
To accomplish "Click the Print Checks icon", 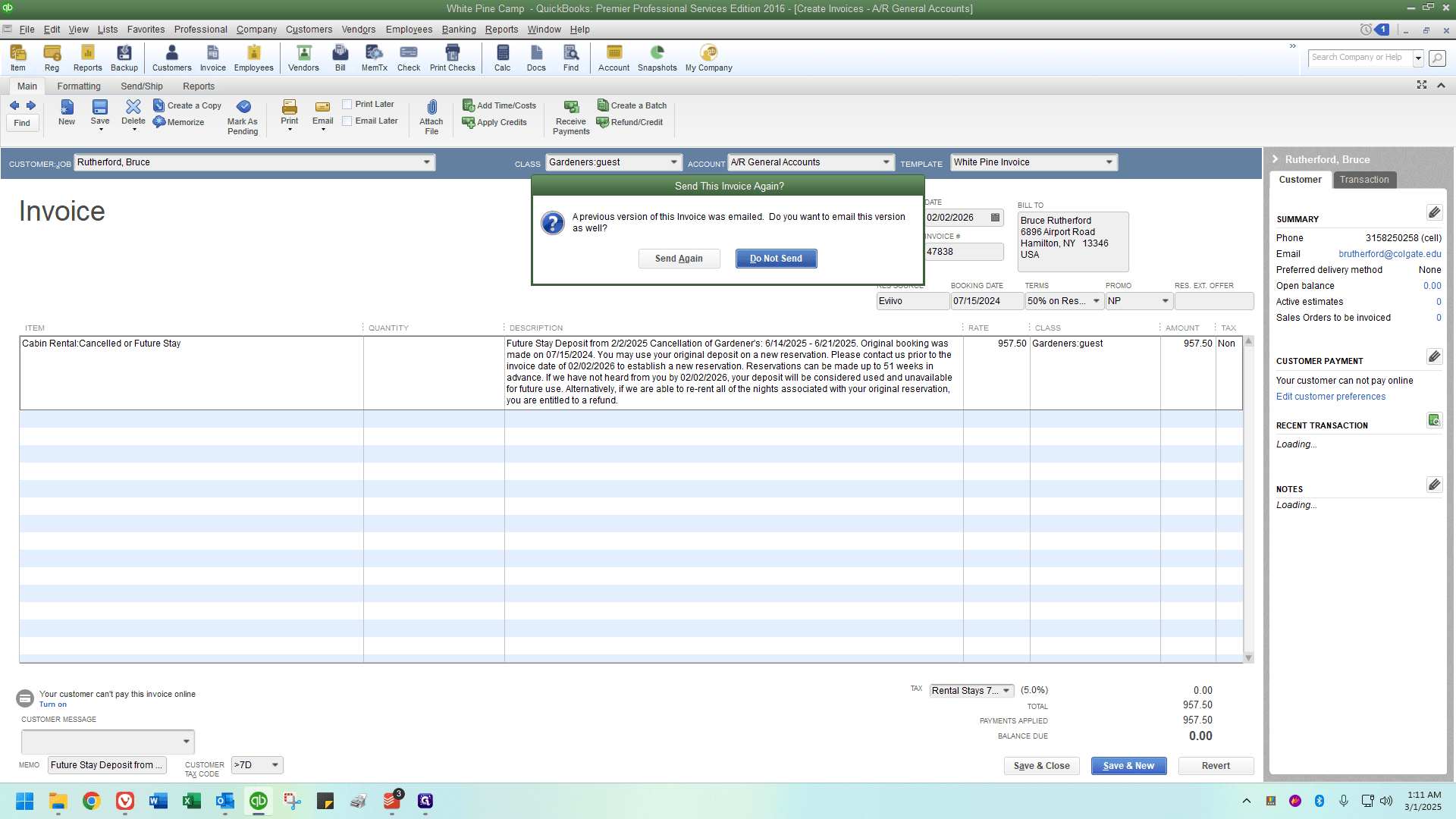I will [452, 58].
